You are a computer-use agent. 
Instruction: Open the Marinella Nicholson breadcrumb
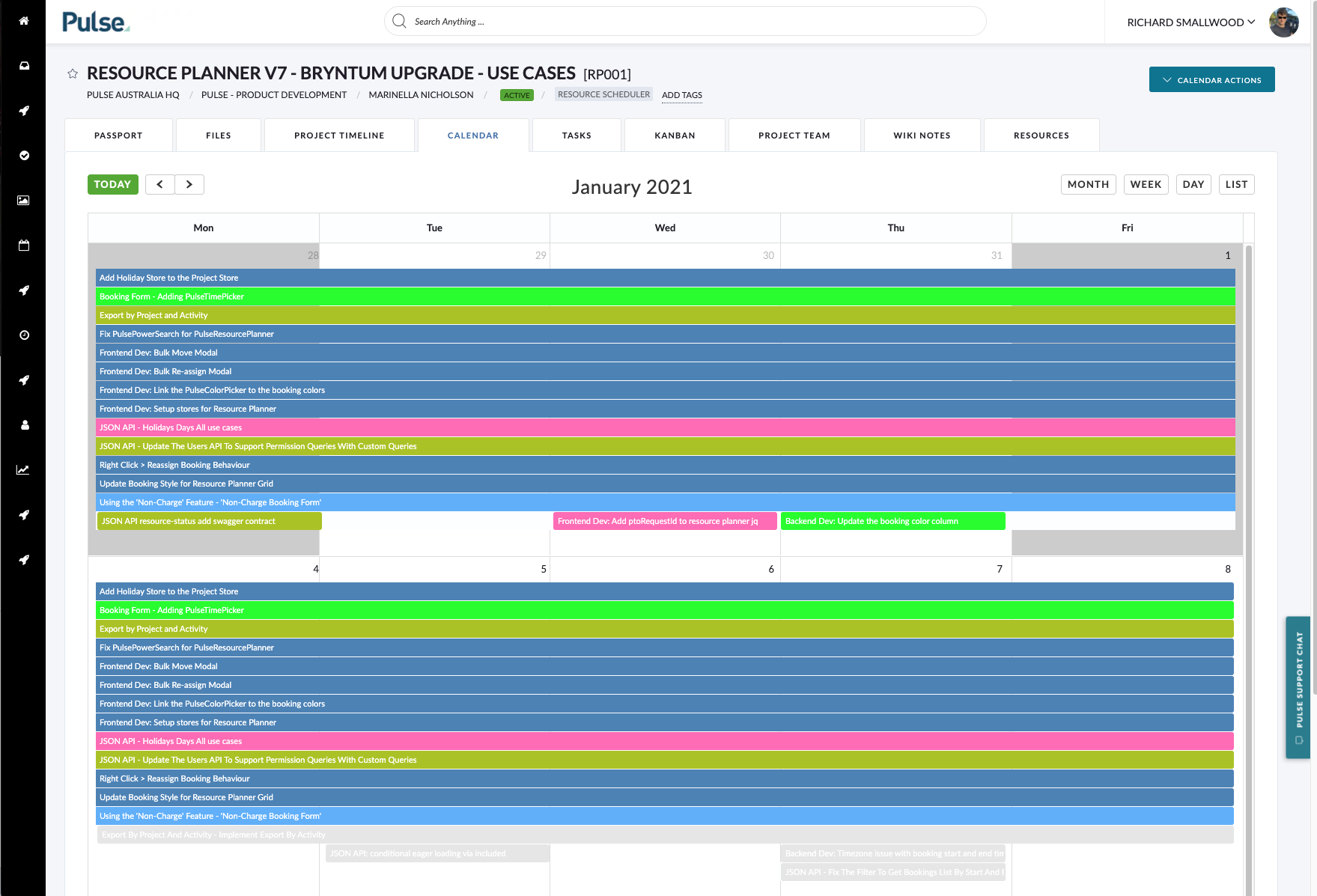(x=421, y=95)
